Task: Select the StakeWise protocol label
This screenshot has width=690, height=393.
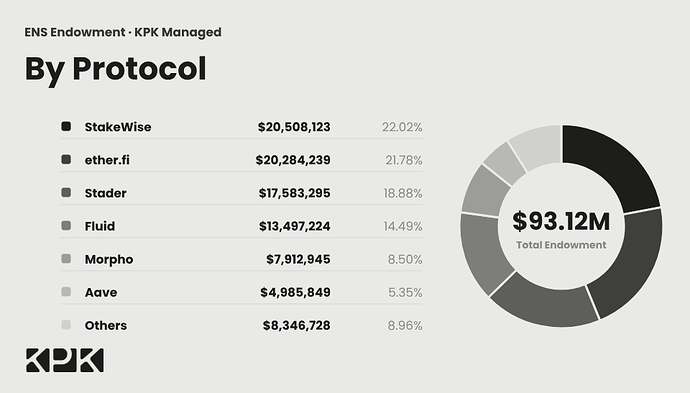Action: tap(118, 127)
